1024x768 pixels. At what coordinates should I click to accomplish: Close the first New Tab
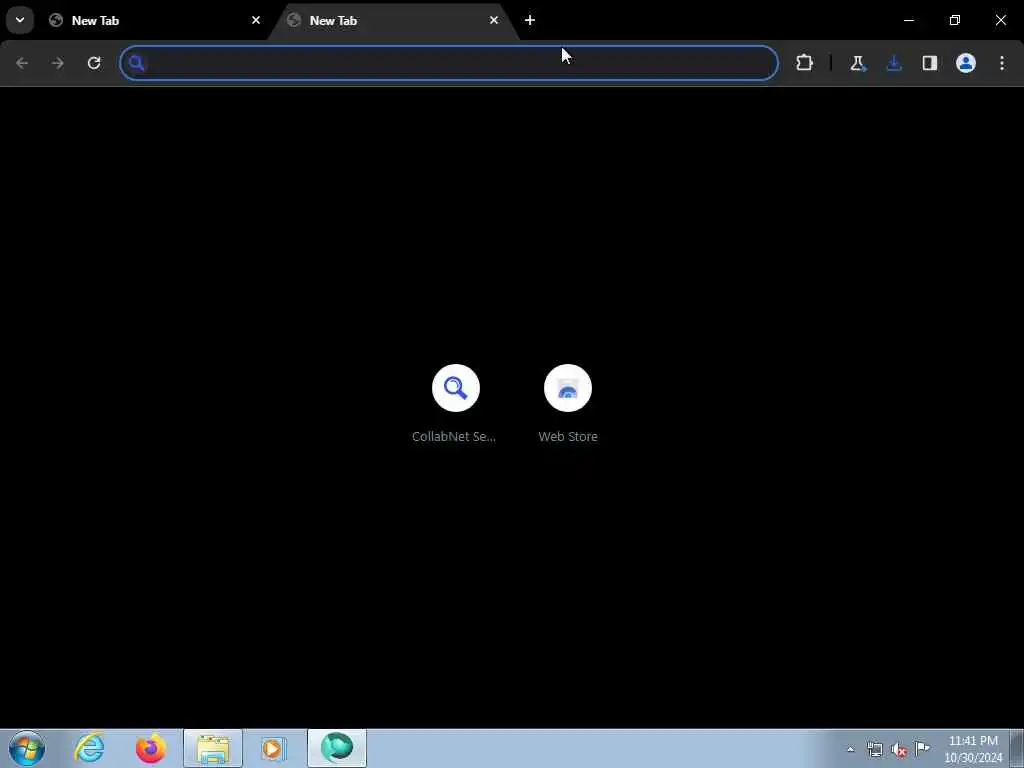pos(256,20)
